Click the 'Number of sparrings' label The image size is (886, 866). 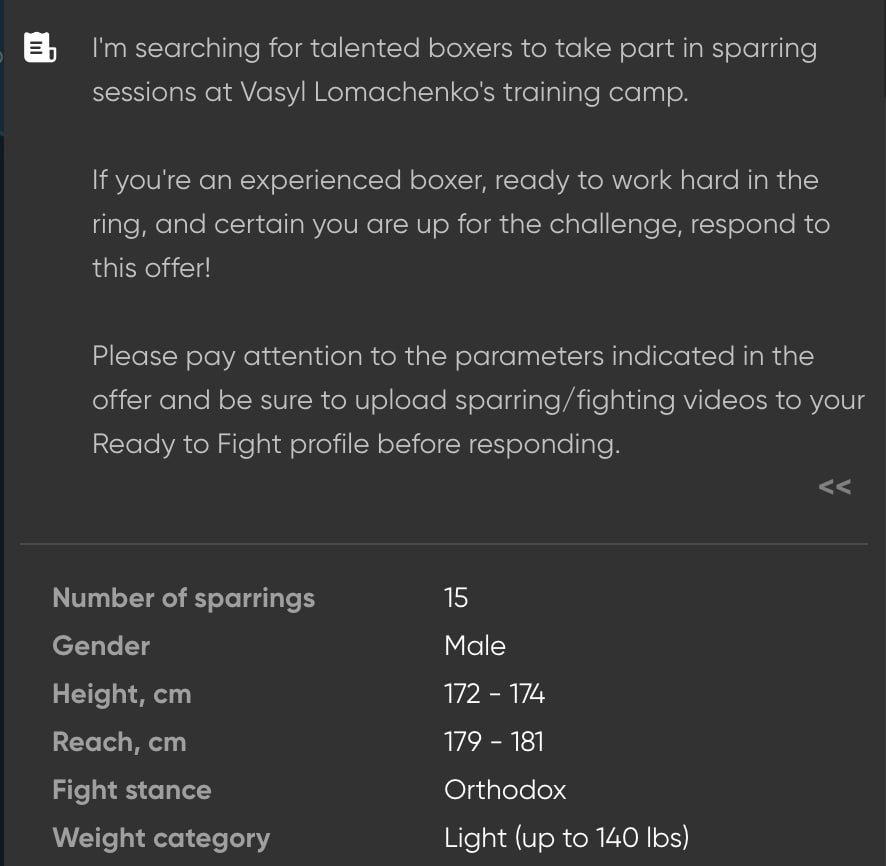[184, 598]
